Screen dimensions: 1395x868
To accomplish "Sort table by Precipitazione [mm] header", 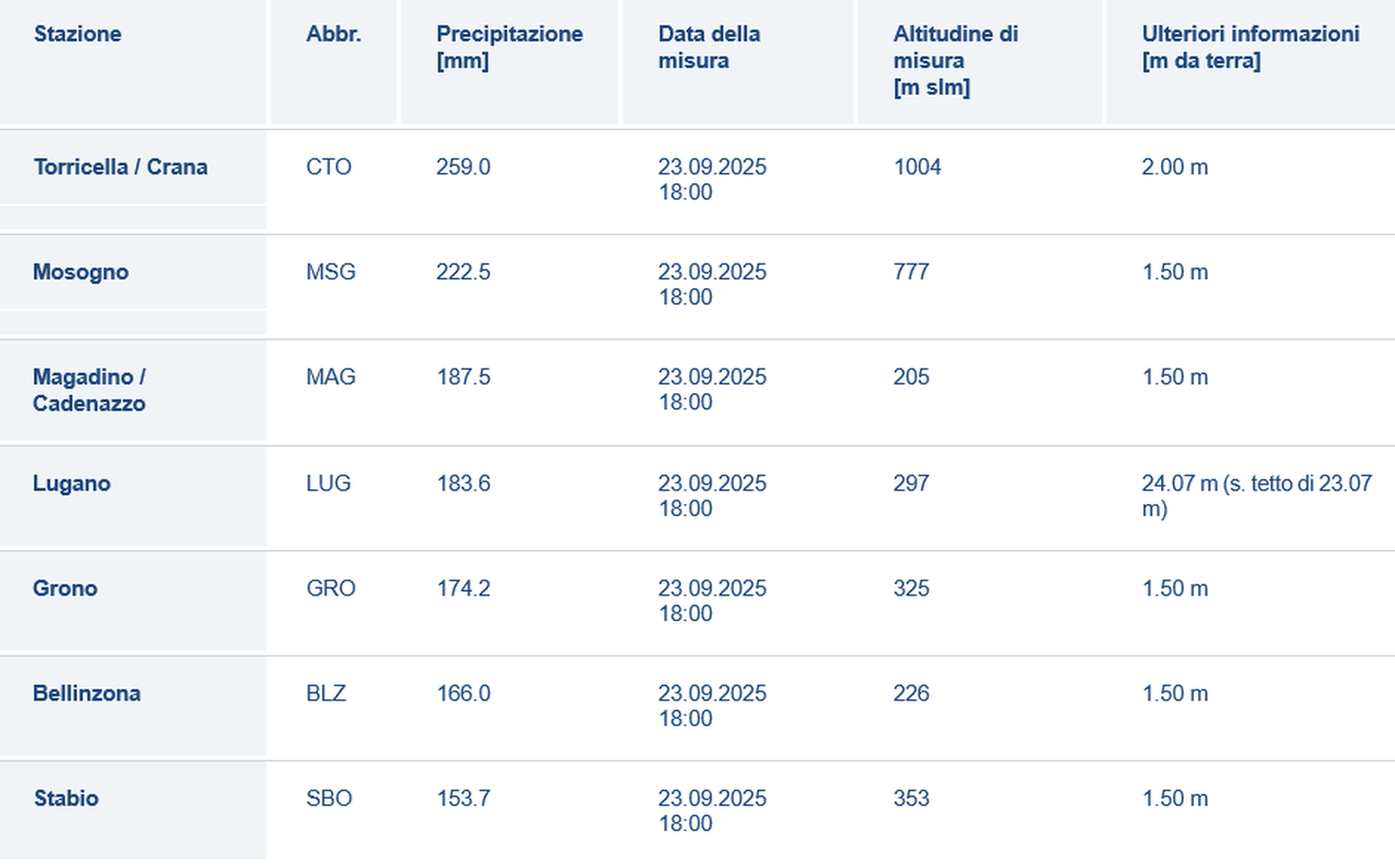I will pyautogui.click(x=509, y=47).
